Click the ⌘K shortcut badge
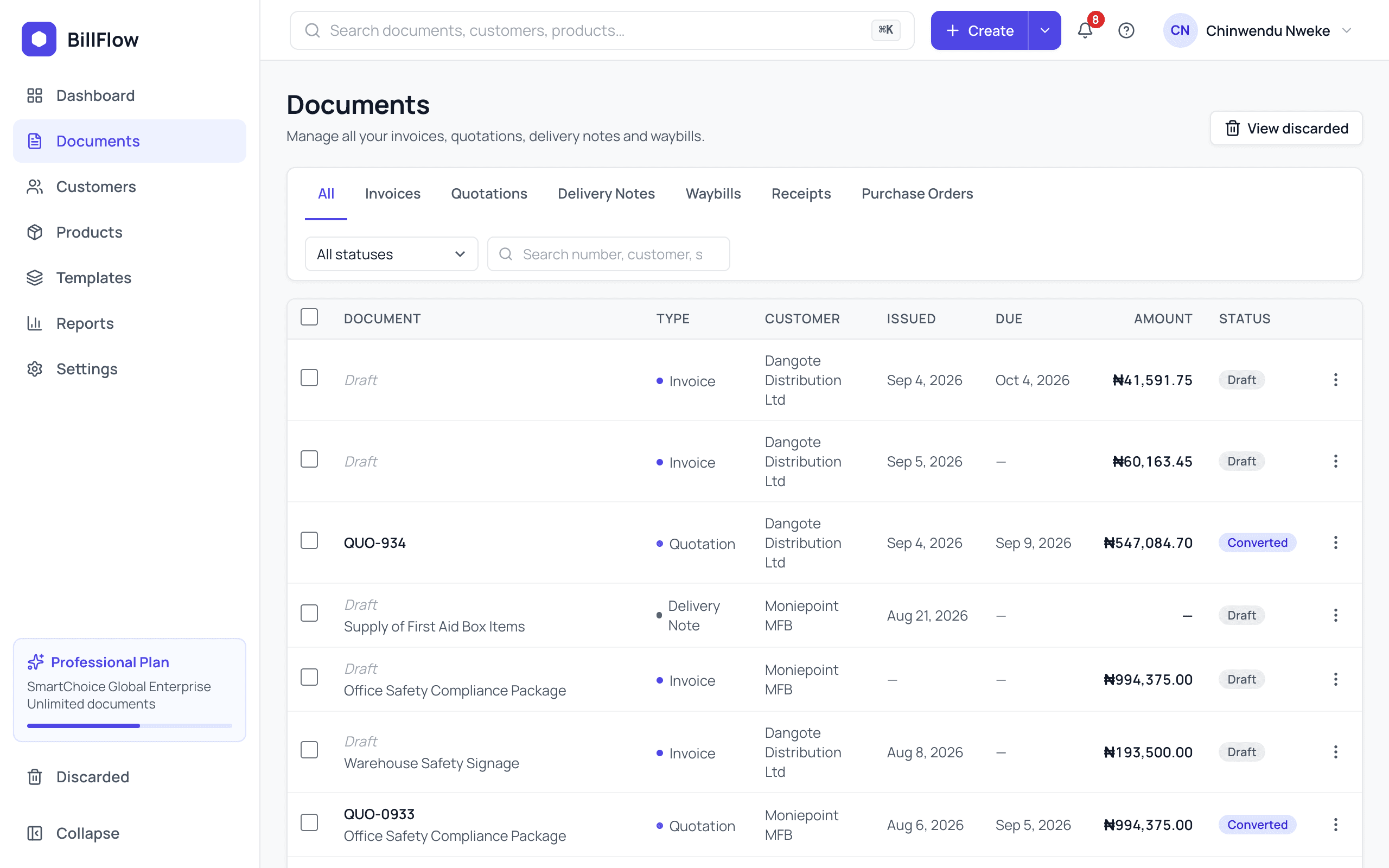Viewport: 1389px width, 868px height. click(885, 30)
